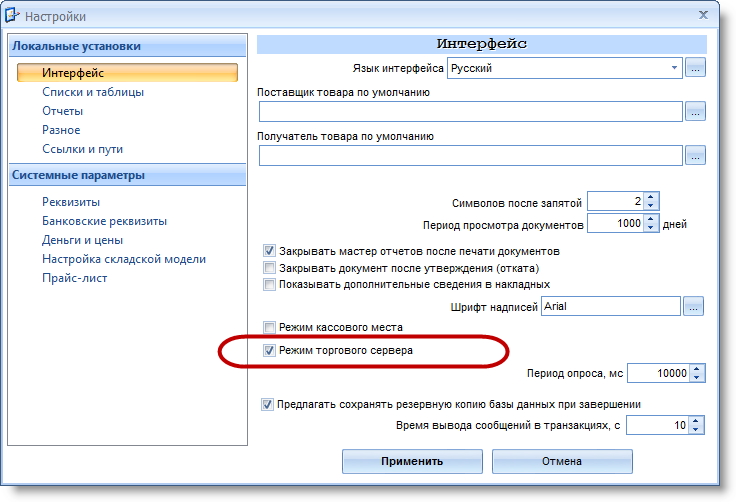Open supplier selection via ellipsis button

[x=695, y=111]
